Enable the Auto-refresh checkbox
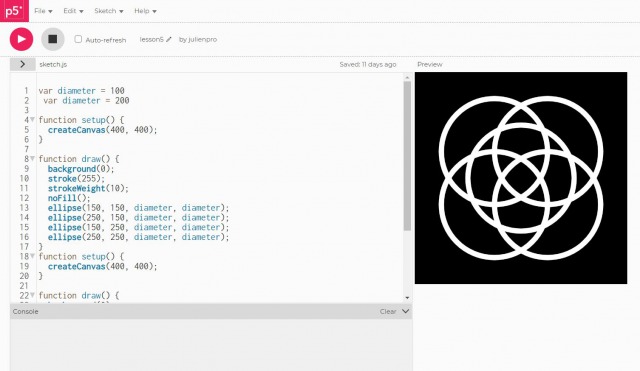This screenshot has height=371, width=640. click(x=78, y=39)
